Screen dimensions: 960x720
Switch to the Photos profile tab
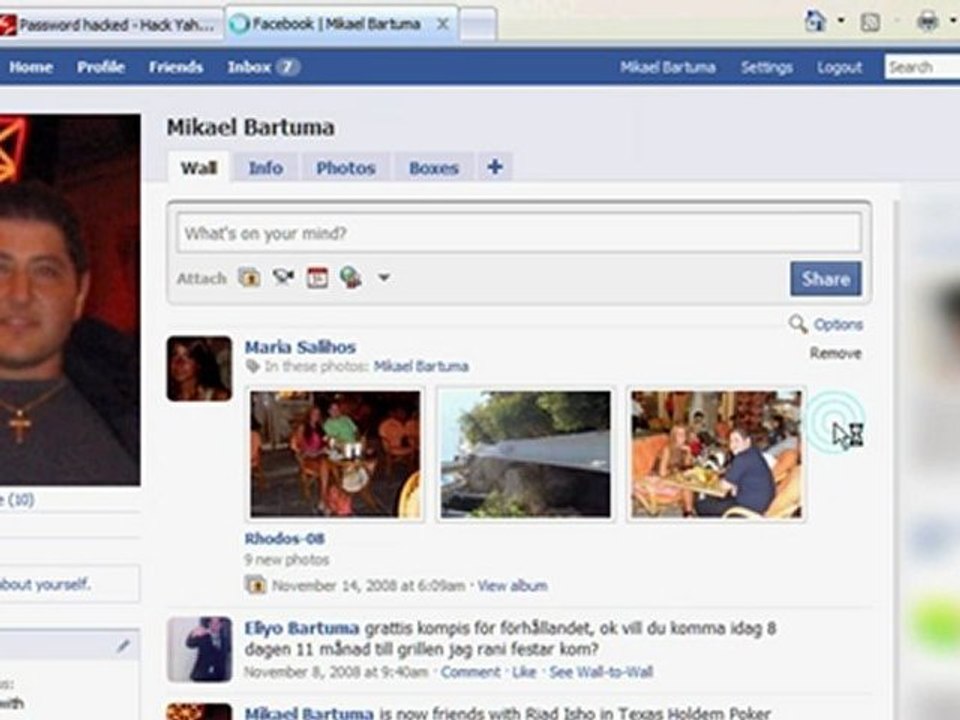[346, 168]
